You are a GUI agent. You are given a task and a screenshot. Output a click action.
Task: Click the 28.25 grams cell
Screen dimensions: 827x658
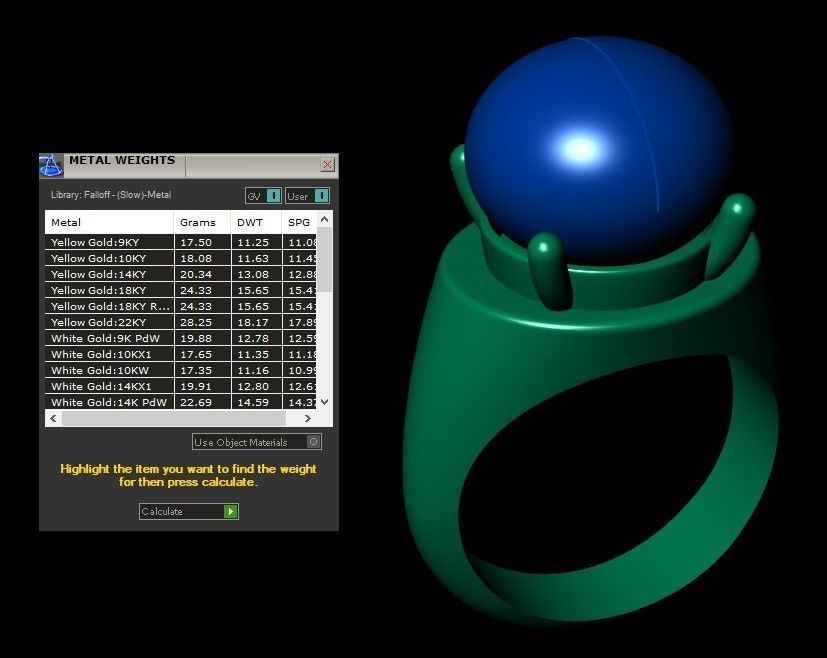tap(203, 322)
